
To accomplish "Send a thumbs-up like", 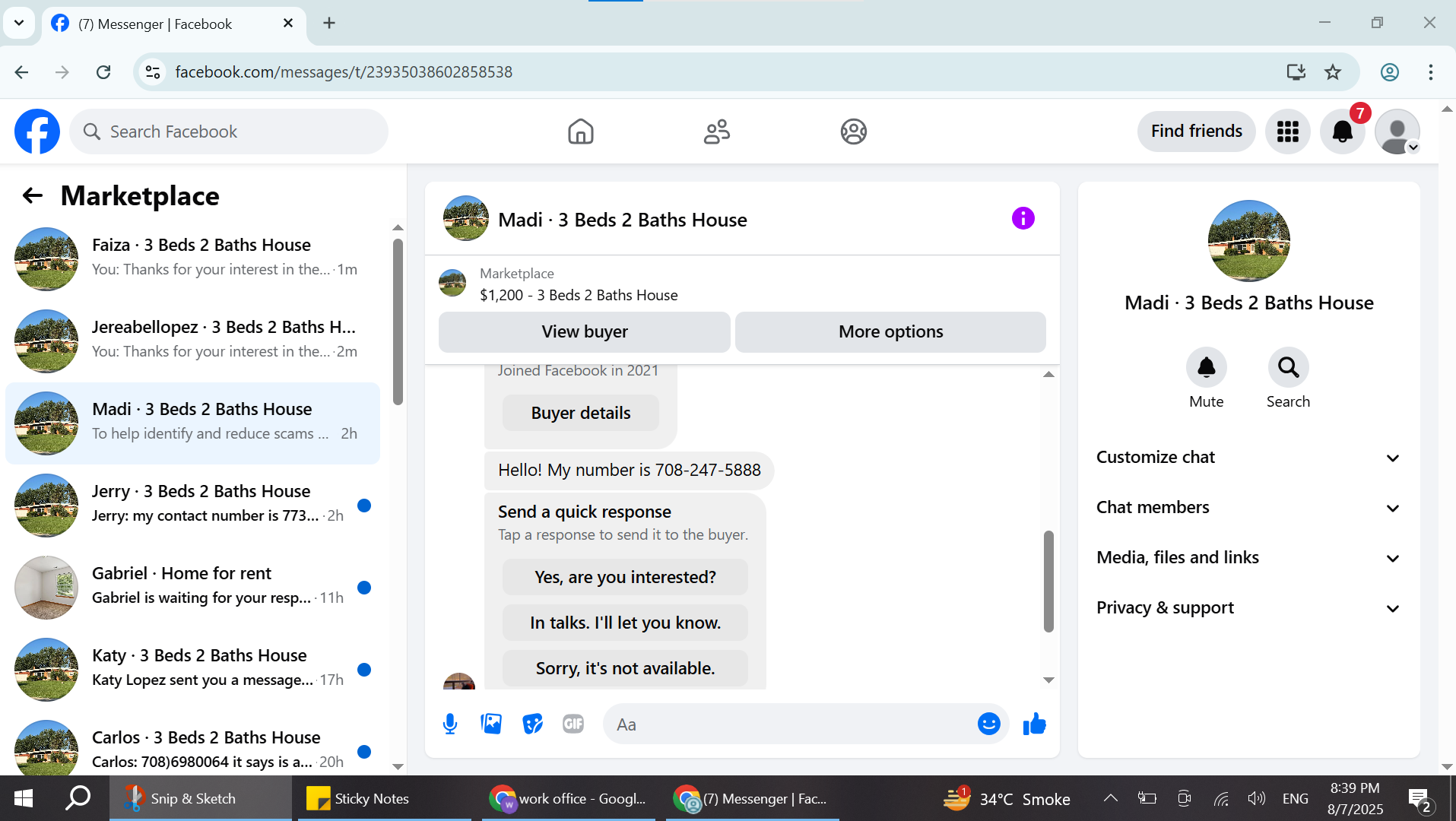I will click(x=1034, y=724).
